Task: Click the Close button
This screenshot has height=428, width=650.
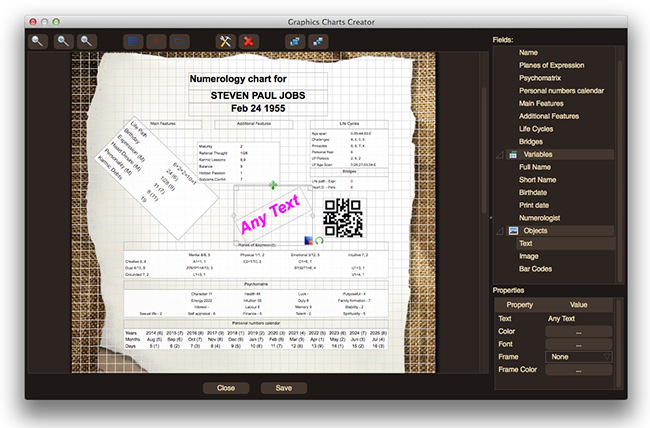Action: (226, 388)
